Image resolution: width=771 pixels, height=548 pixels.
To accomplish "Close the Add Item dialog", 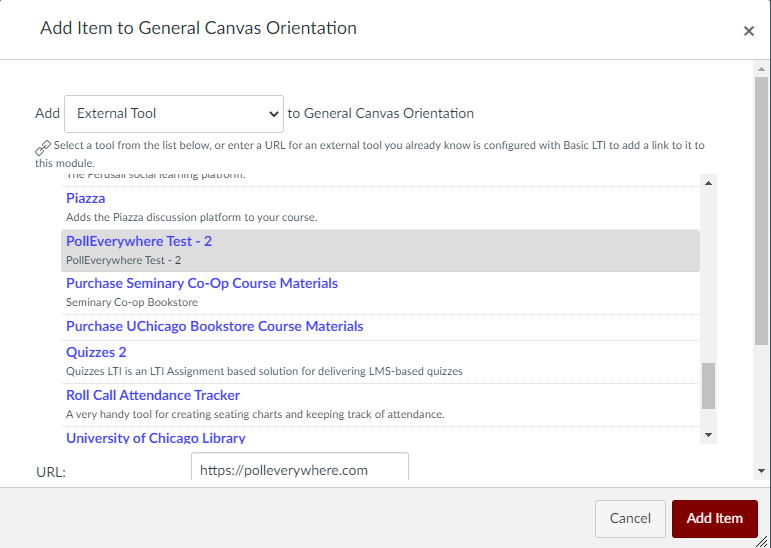I will [x=748, y=31].
